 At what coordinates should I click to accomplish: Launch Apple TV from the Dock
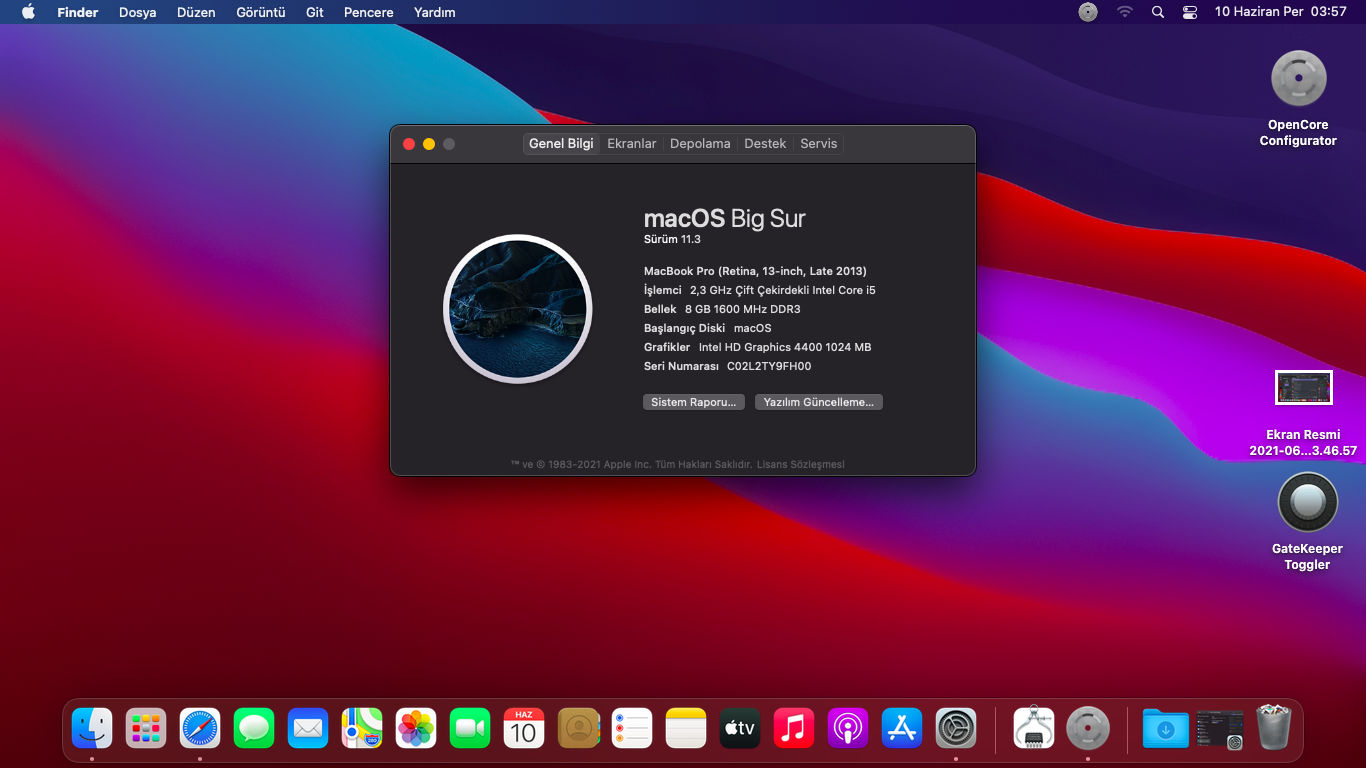click(740, 728)
